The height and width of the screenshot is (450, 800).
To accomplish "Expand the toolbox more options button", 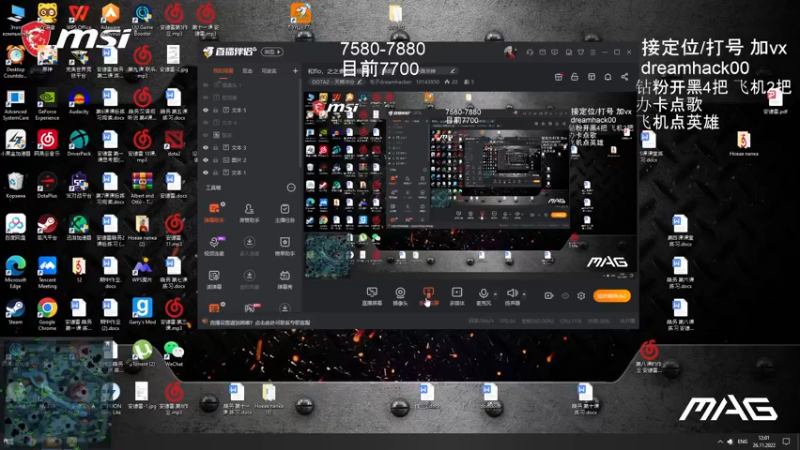I will [x=291, y=188].
